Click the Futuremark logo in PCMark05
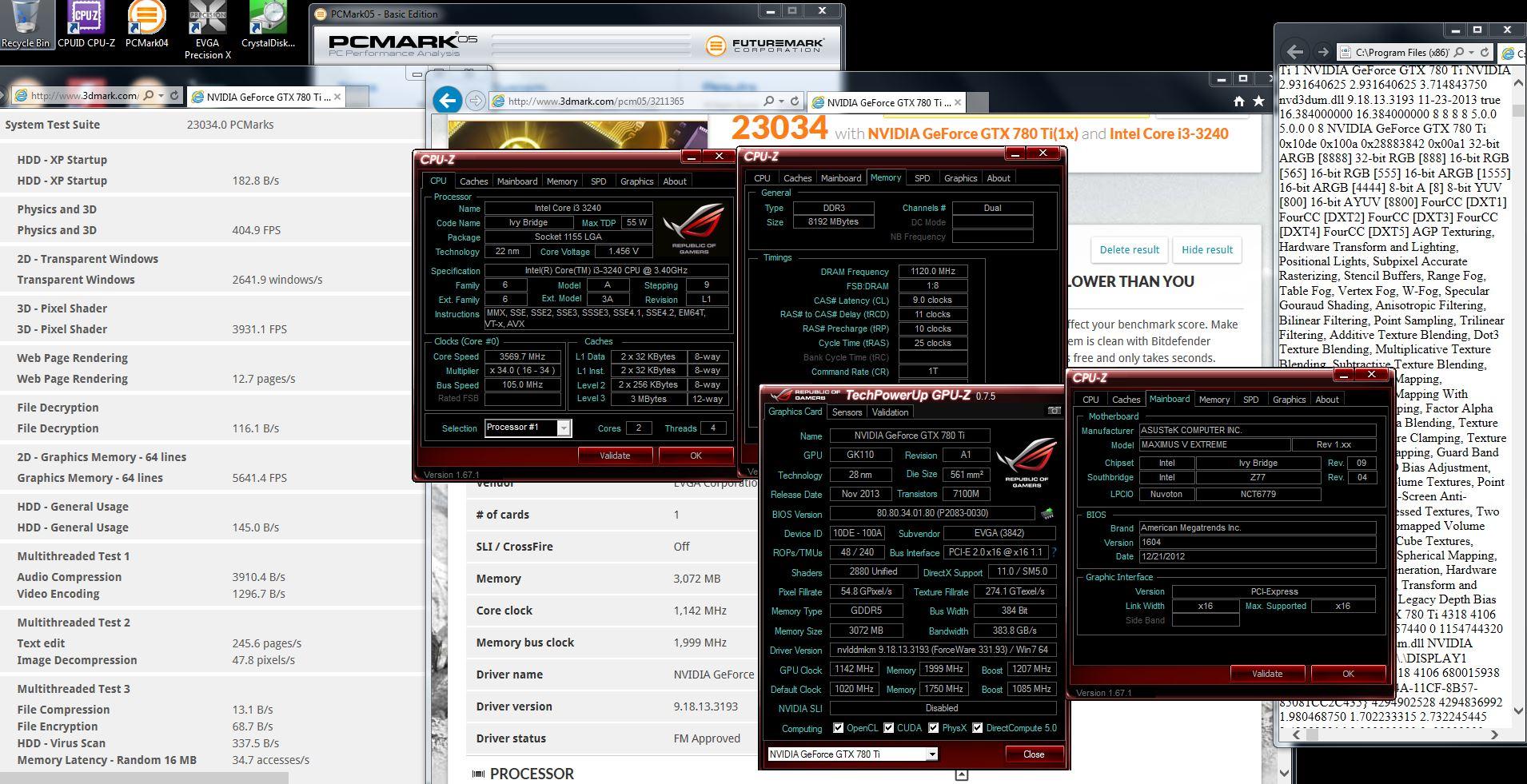 click(764, 45)
